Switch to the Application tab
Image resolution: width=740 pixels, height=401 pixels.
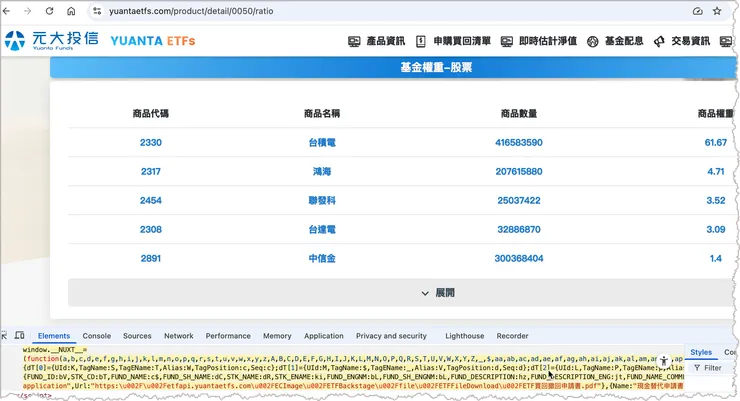tap(324, 336)
